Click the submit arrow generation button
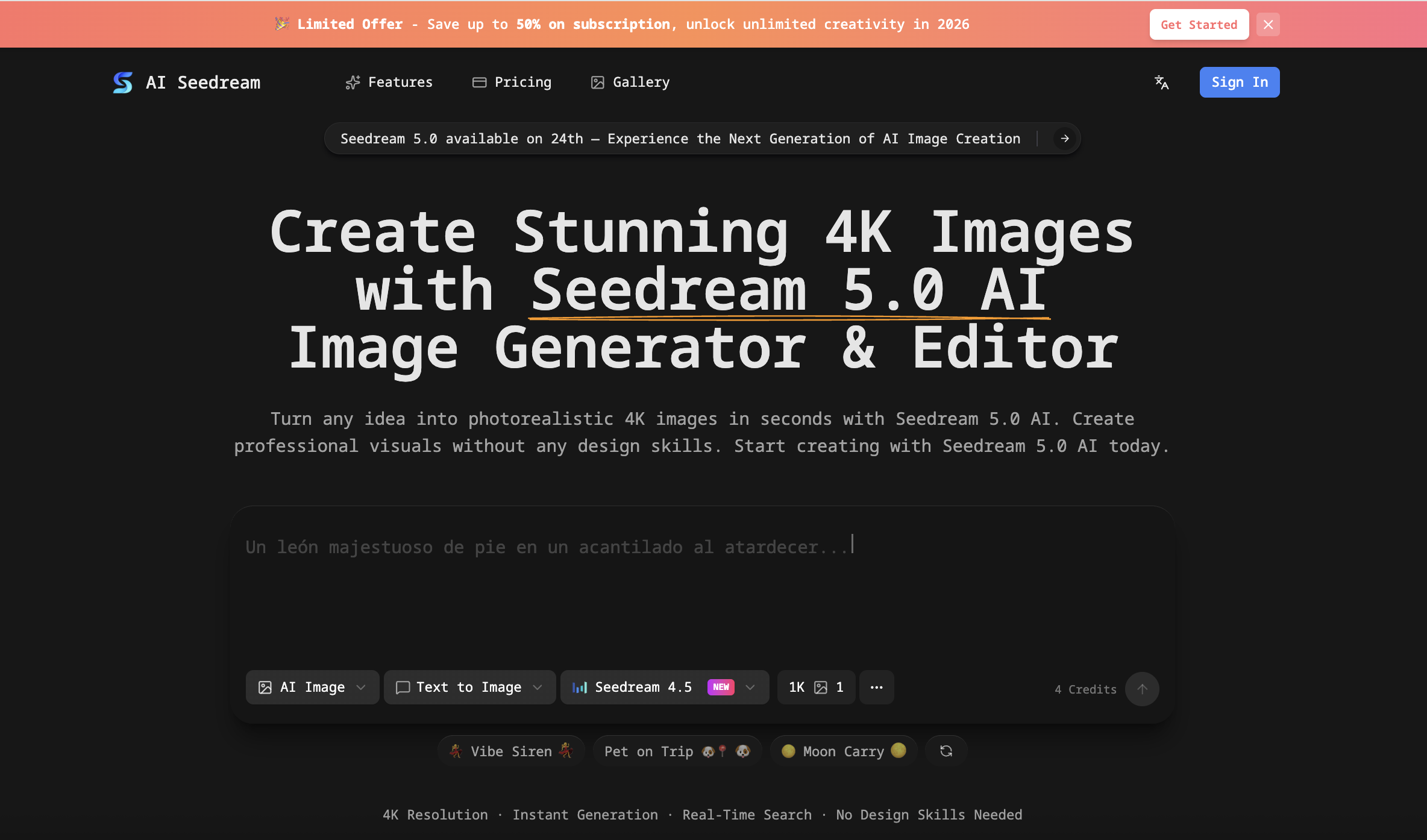This screenshot has width=1427, height=840. (1142, 689)
